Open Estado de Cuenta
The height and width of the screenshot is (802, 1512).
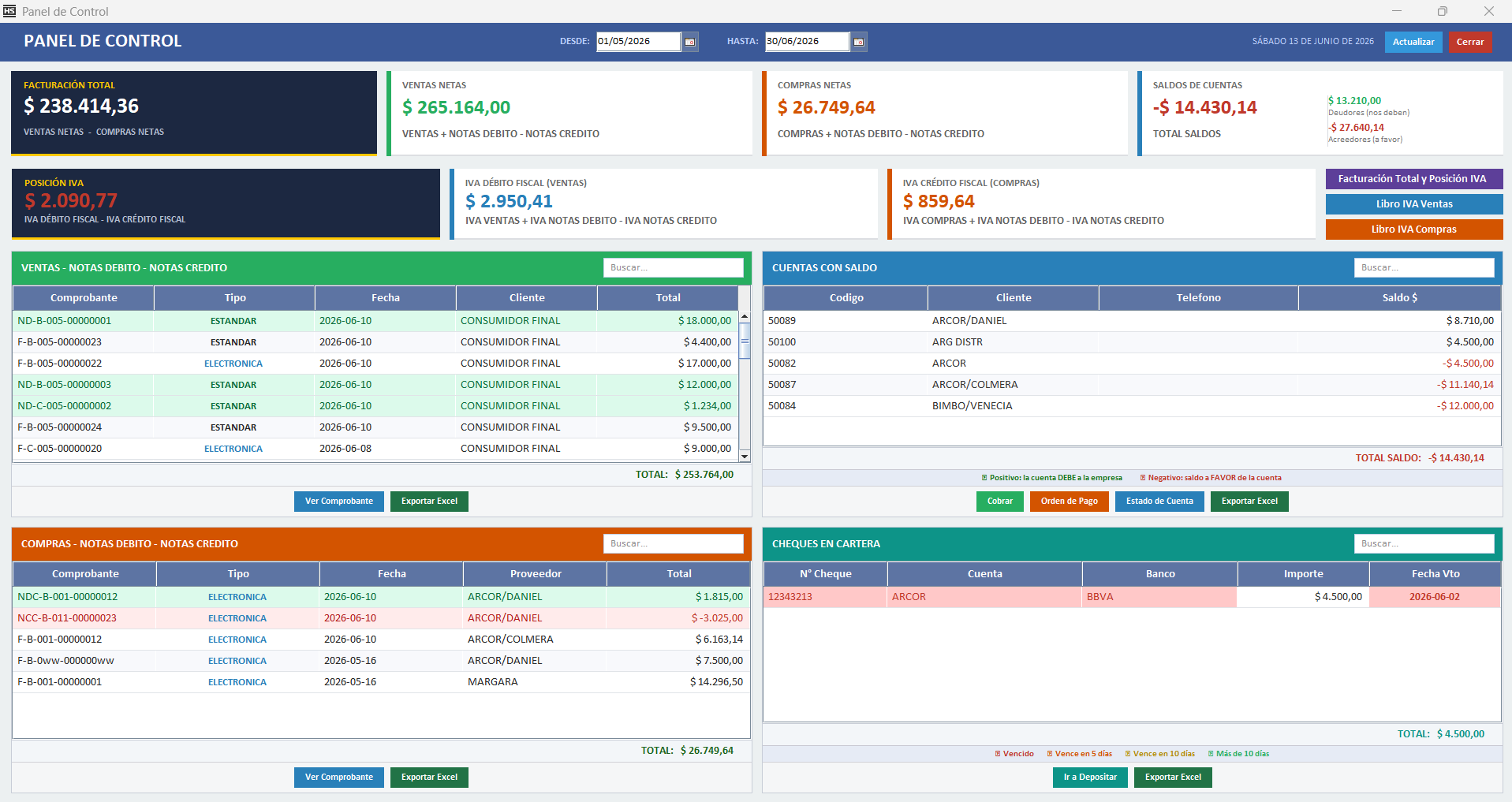pyautogui.click(x=1159, y=502)
